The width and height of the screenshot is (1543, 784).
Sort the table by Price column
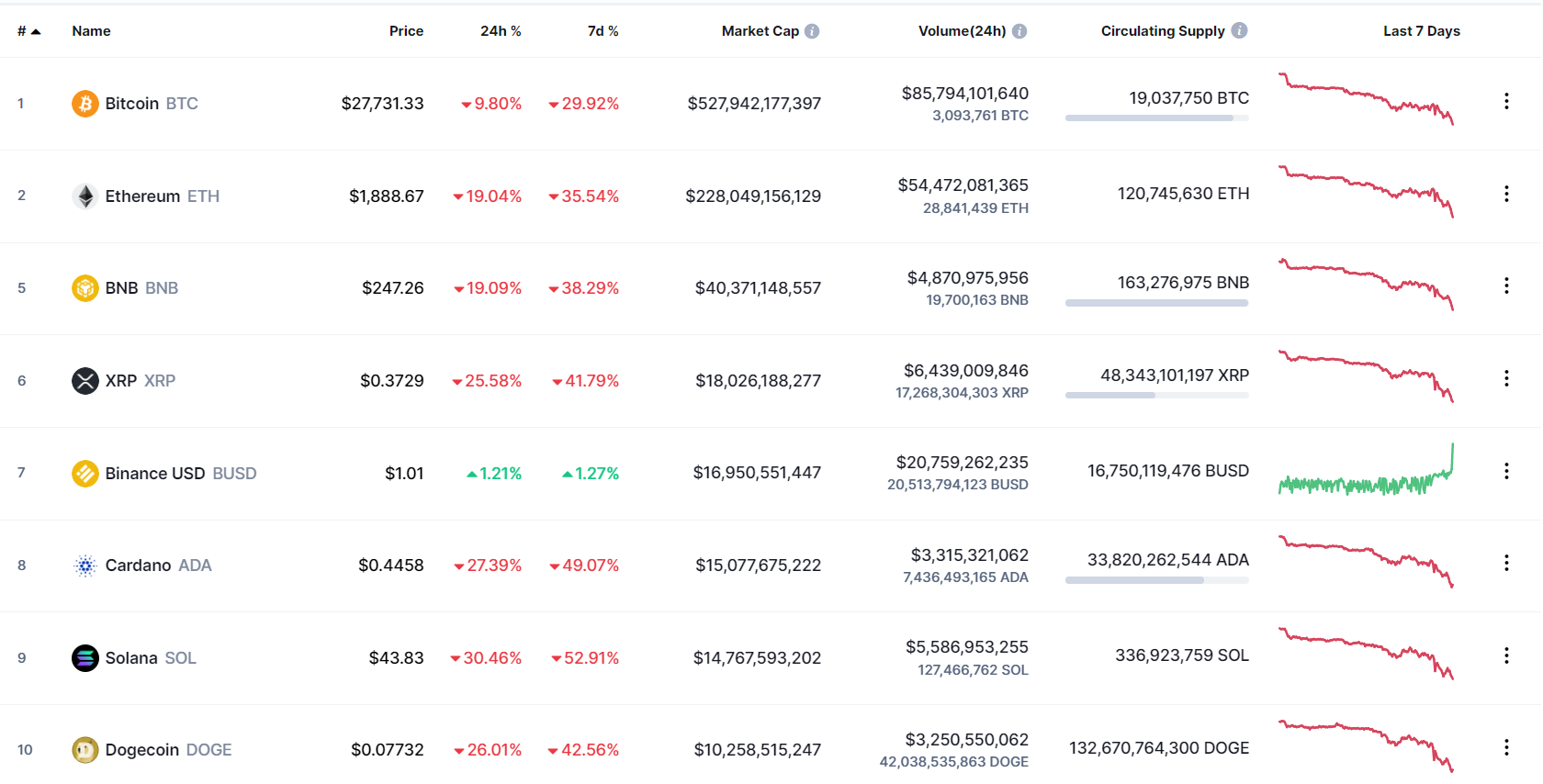click(x=406, y=31)
